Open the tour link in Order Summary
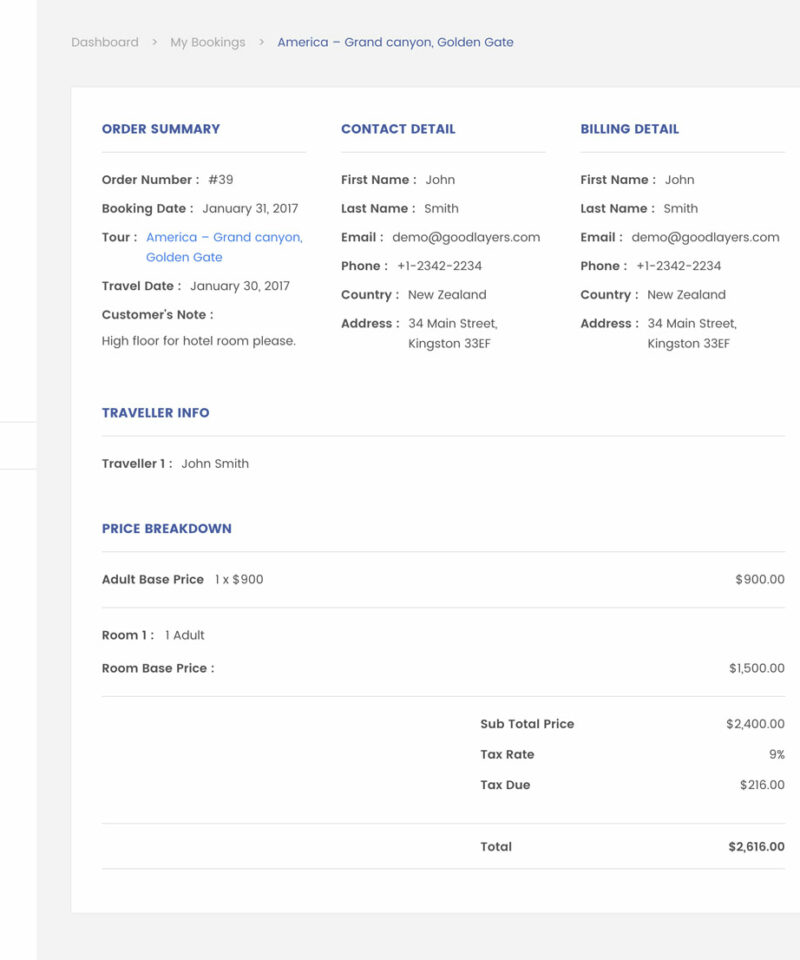The width and height of the screenshot is (800, 960). (223, 238)
